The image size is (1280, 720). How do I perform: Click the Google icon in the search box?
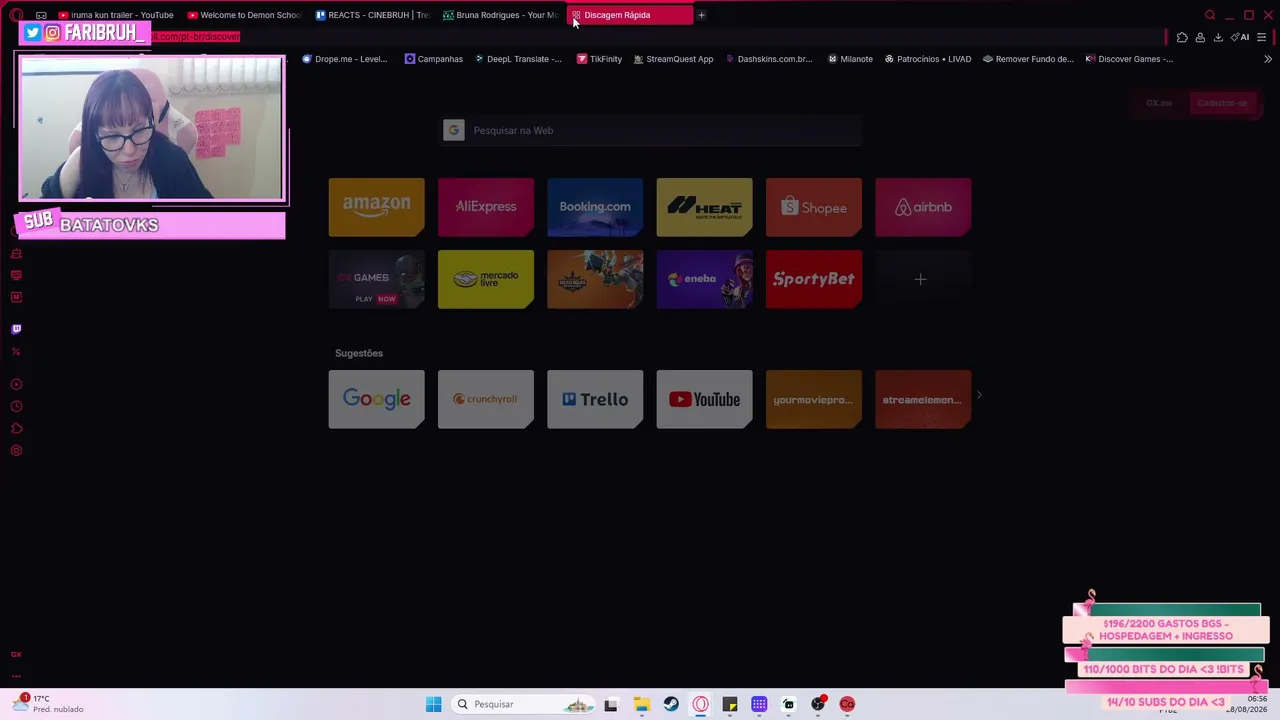click(454, 130)
